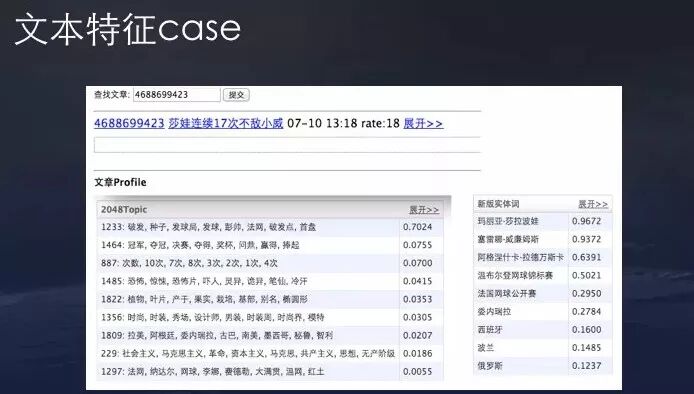This screenshot has width=694, height=394.
Task: Select entity 温布尔登网球锦标赛
Action: [x=515, y=275]
